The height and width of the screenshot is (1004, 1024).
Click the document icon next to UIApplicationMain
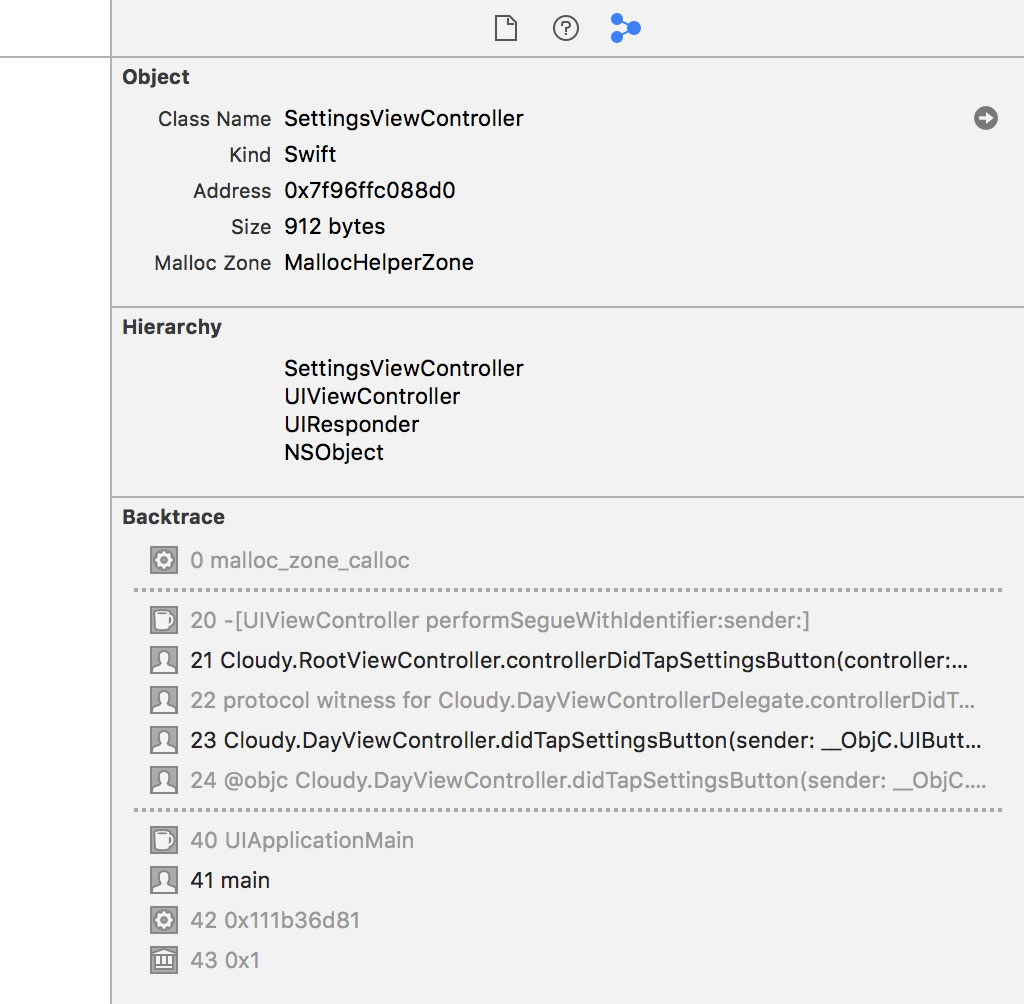[x=163, y=840]
